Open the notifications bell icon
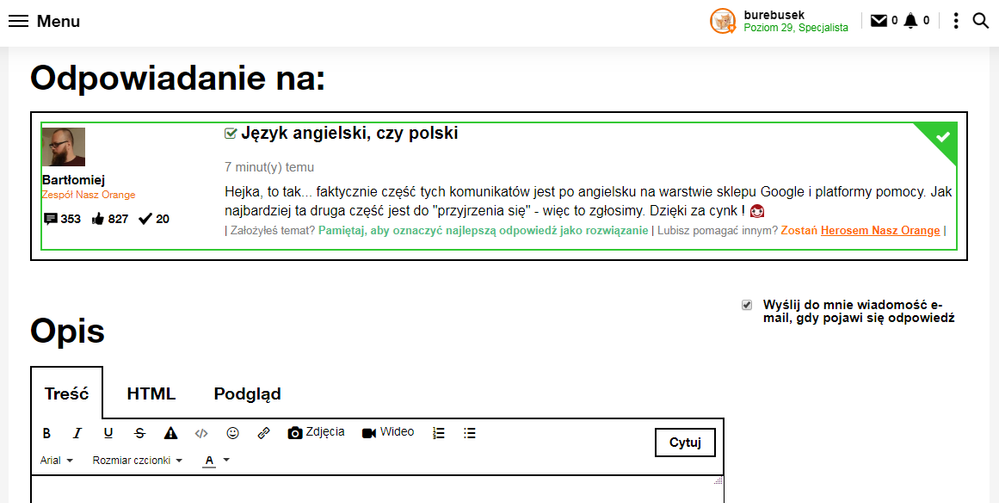 click(x=911, y=21)
